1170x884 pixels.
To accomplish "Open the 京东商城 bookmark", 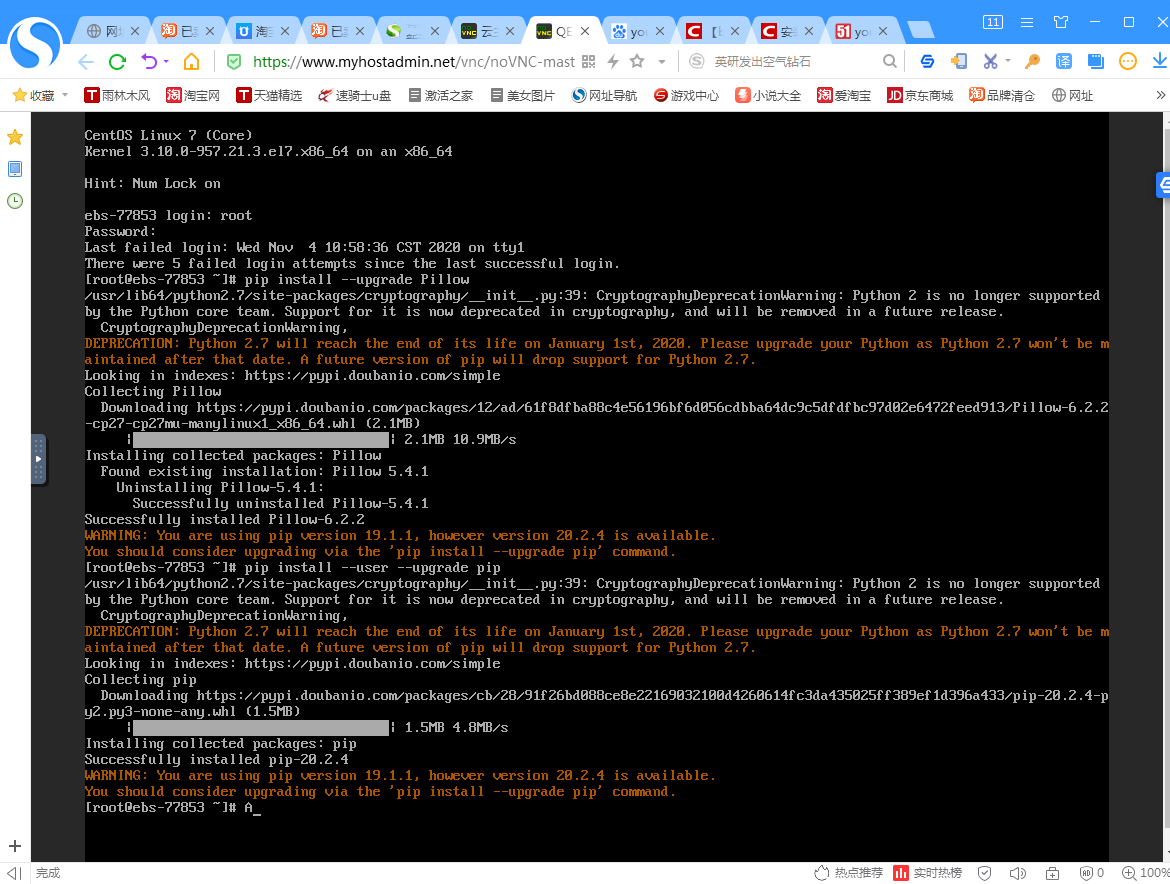I will [x=920, y=95].
